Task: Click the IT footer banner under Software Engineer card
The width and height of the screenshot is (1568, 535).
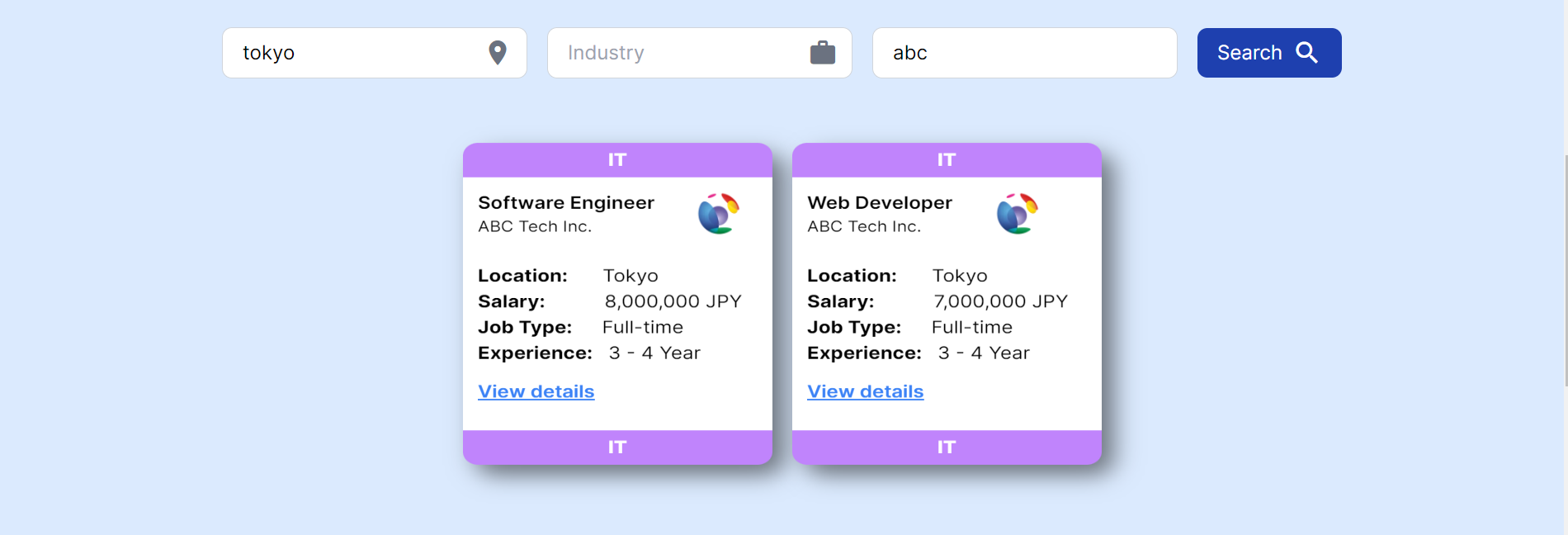Action: (x=617, y=447)
